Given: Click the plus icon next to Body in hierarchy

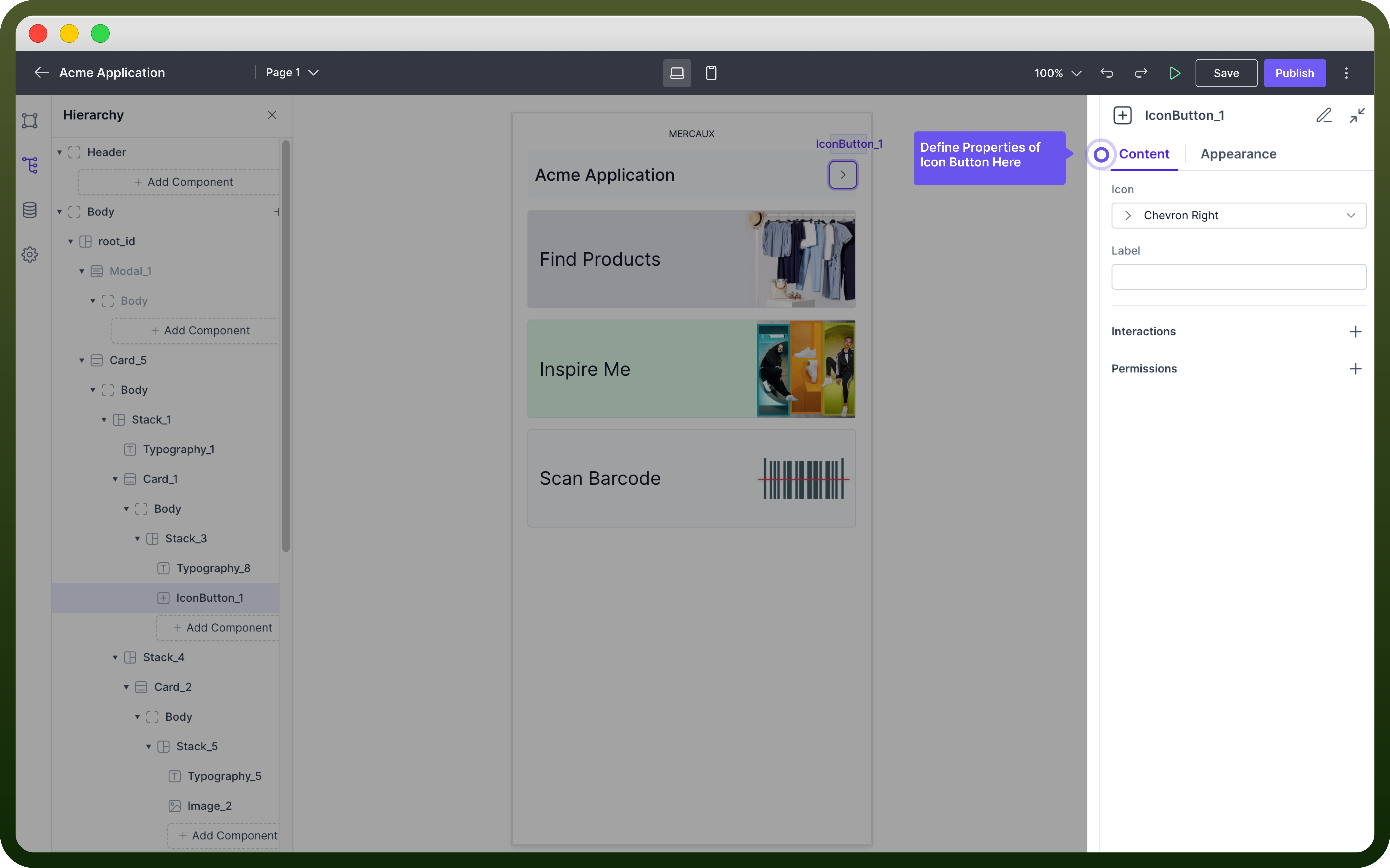Looking at the screenshot, I should point(277,212).
